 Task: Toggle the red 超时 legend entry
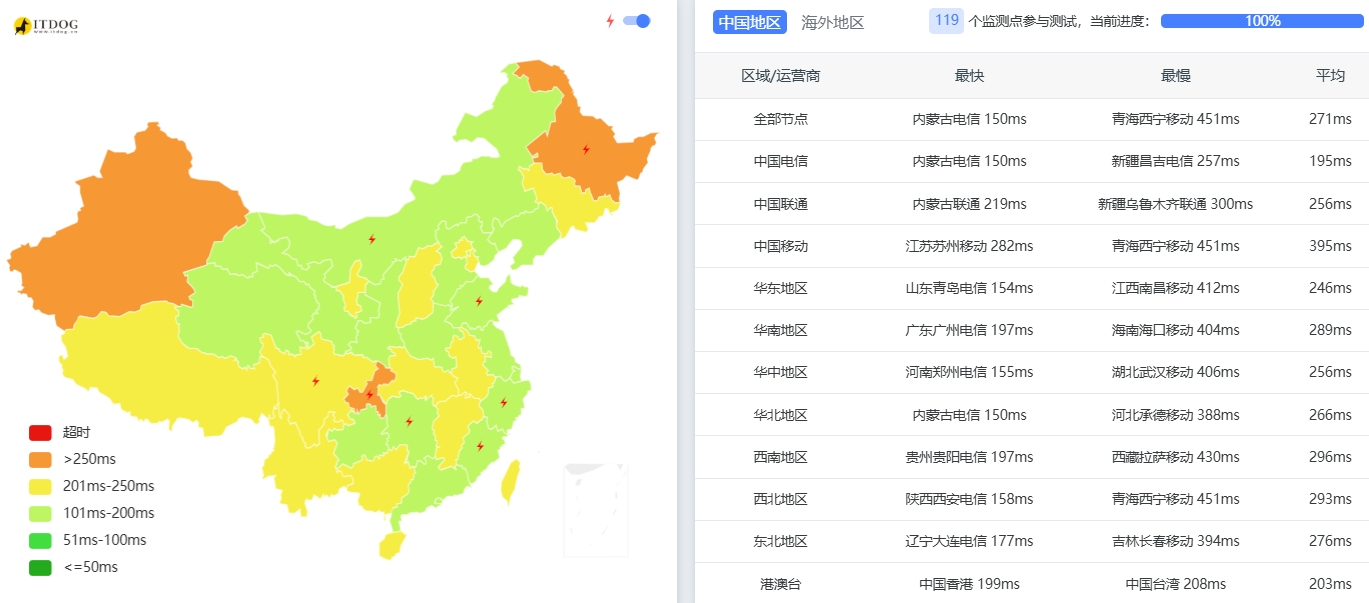tap(60, 432)
